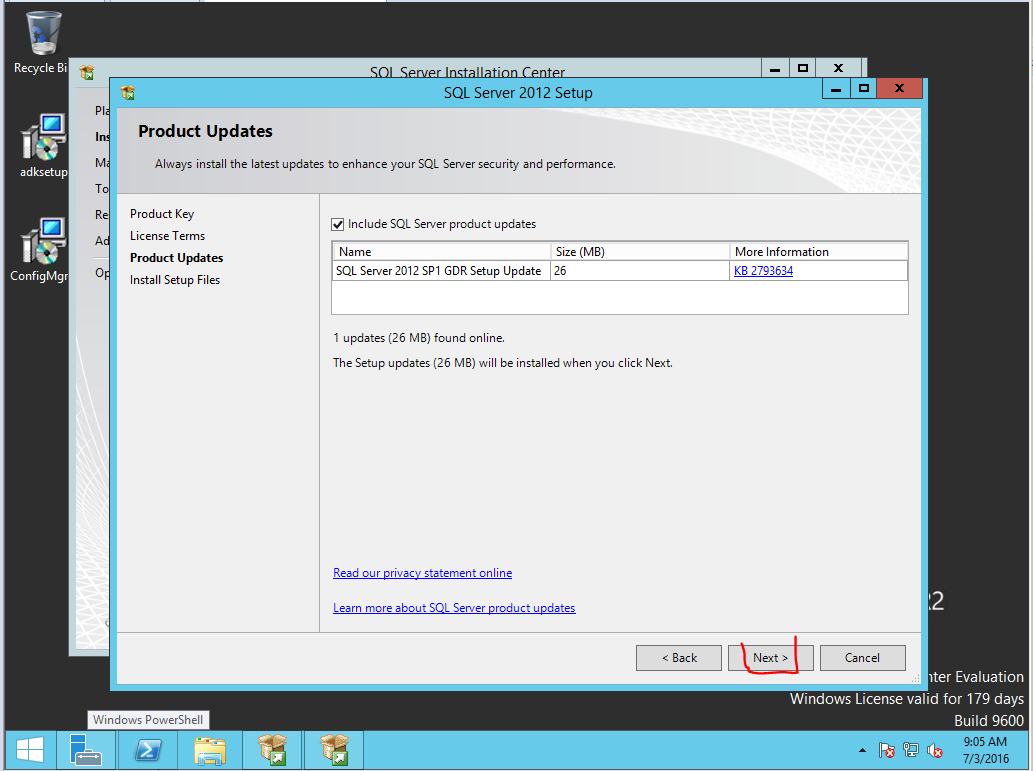Click the size value 26 cell
The width and height of the screenshot is (1033, 771).
pos(640,271)
